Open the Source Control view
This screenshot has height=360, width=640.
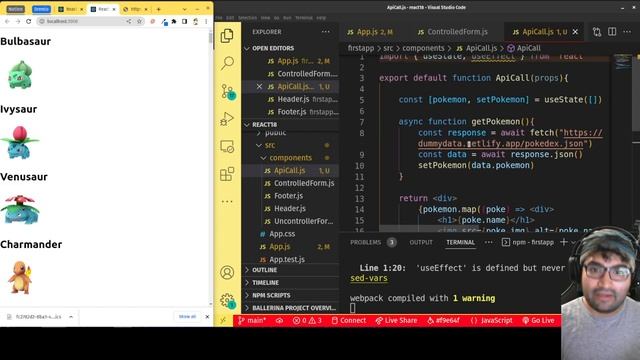click(x=227, y=91)
